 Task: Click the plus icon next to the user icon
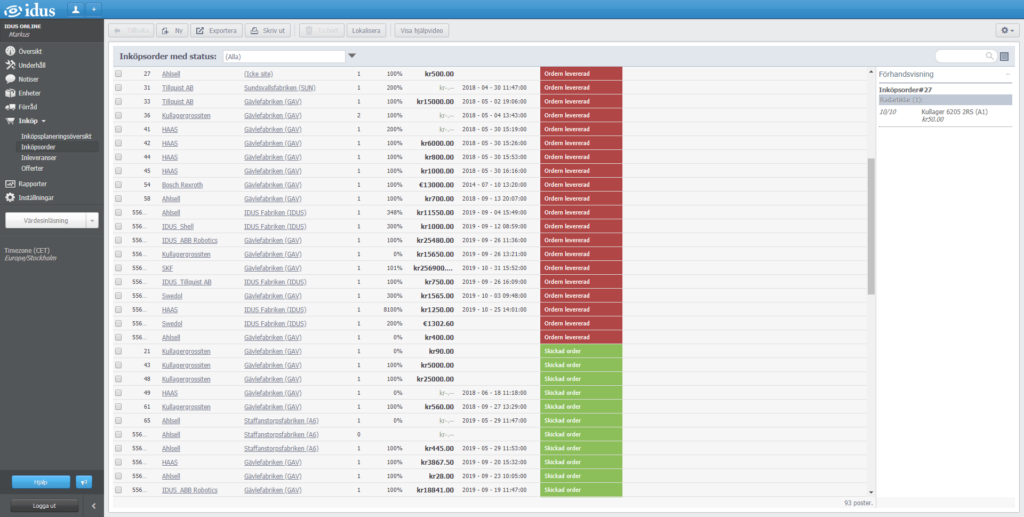click(93, 9)
